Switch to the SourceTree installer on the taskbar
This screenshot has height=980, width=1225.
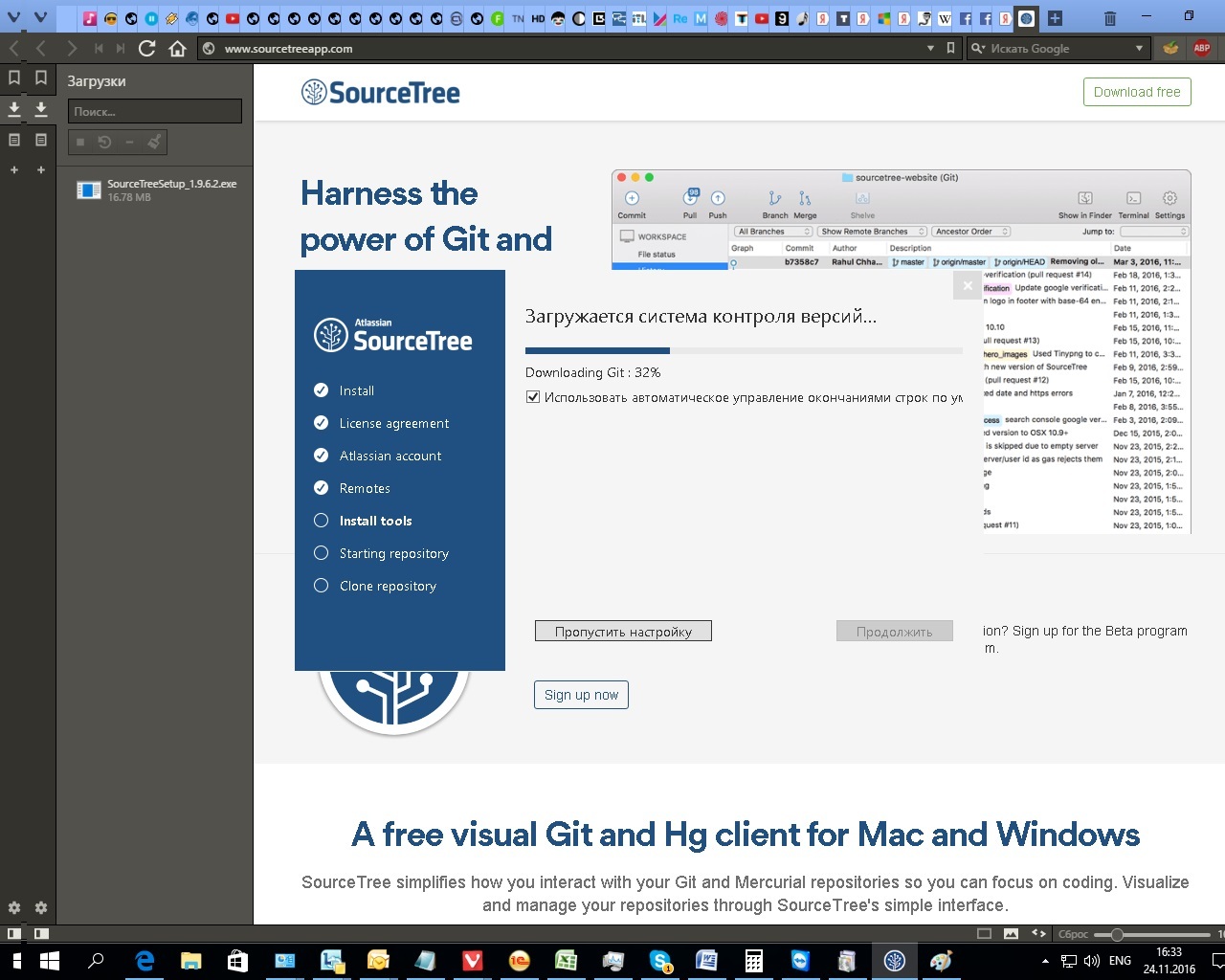click(x=895, y=961)
